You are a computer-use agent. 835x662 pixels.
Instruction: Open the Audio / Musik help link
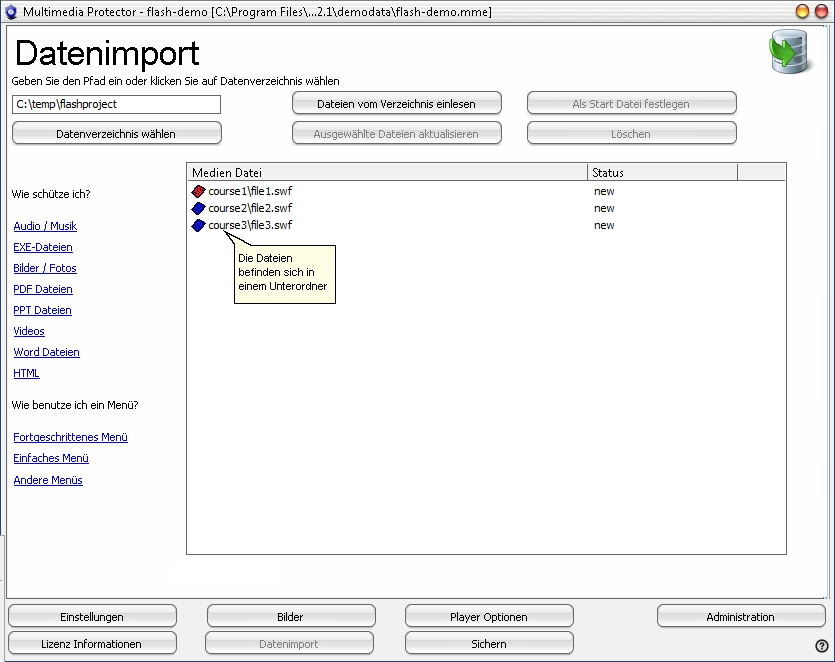pos(45,226)
